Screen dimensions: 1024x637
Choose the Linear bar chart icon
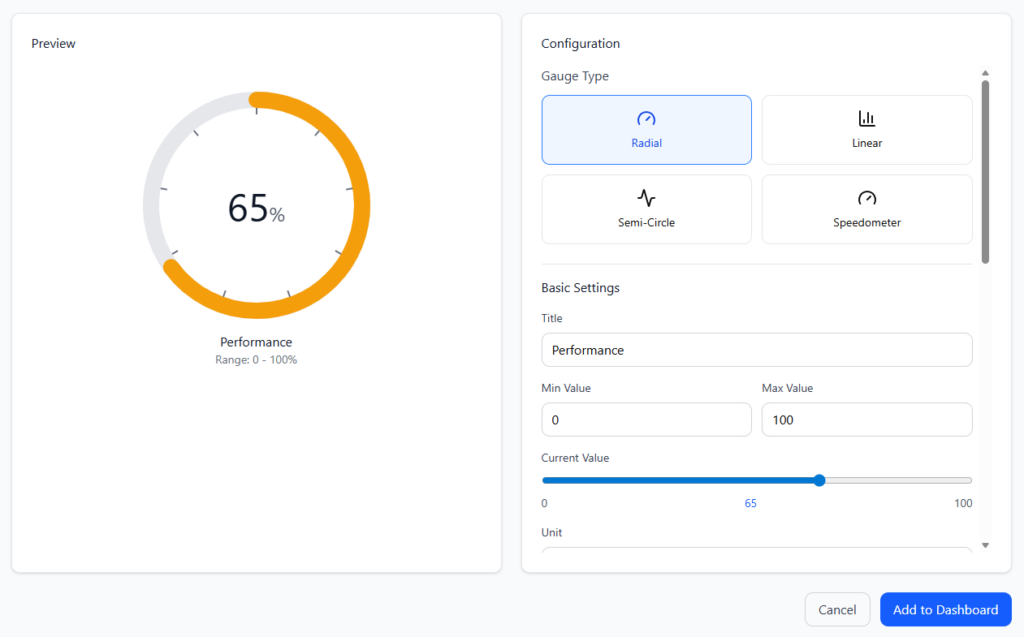coord(866,119)
